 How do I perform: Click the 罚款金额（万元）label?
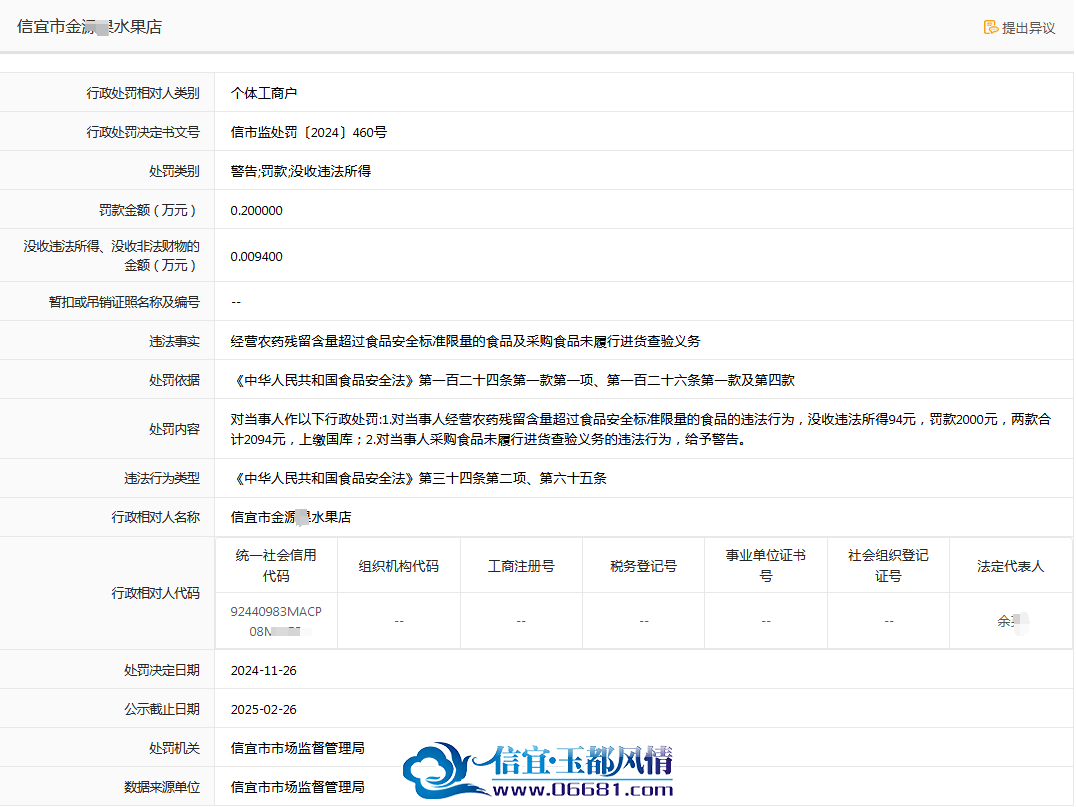[x=149, y=211]
